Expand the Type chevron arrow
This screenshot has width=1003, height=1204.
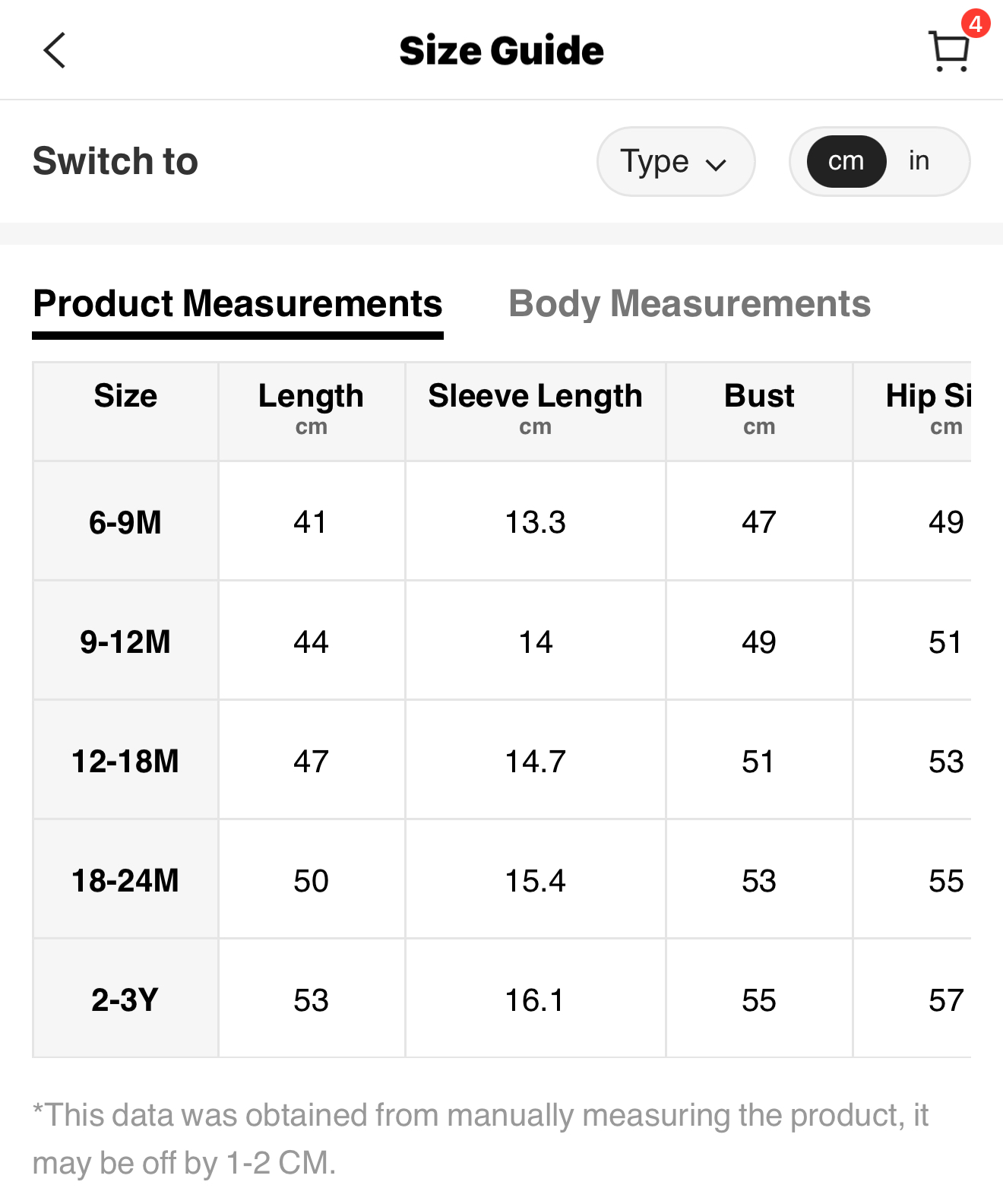[x=716, y=164]
